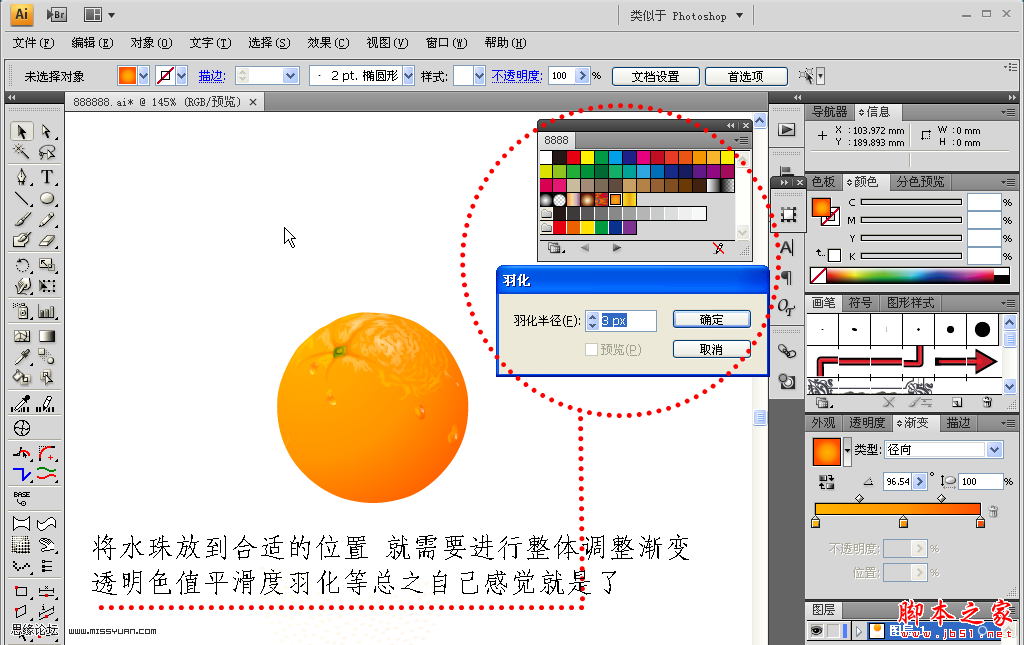Toggle layer visibility eye icon
The height and width of the screenshot is (645, 1024).
coord(816,631)
